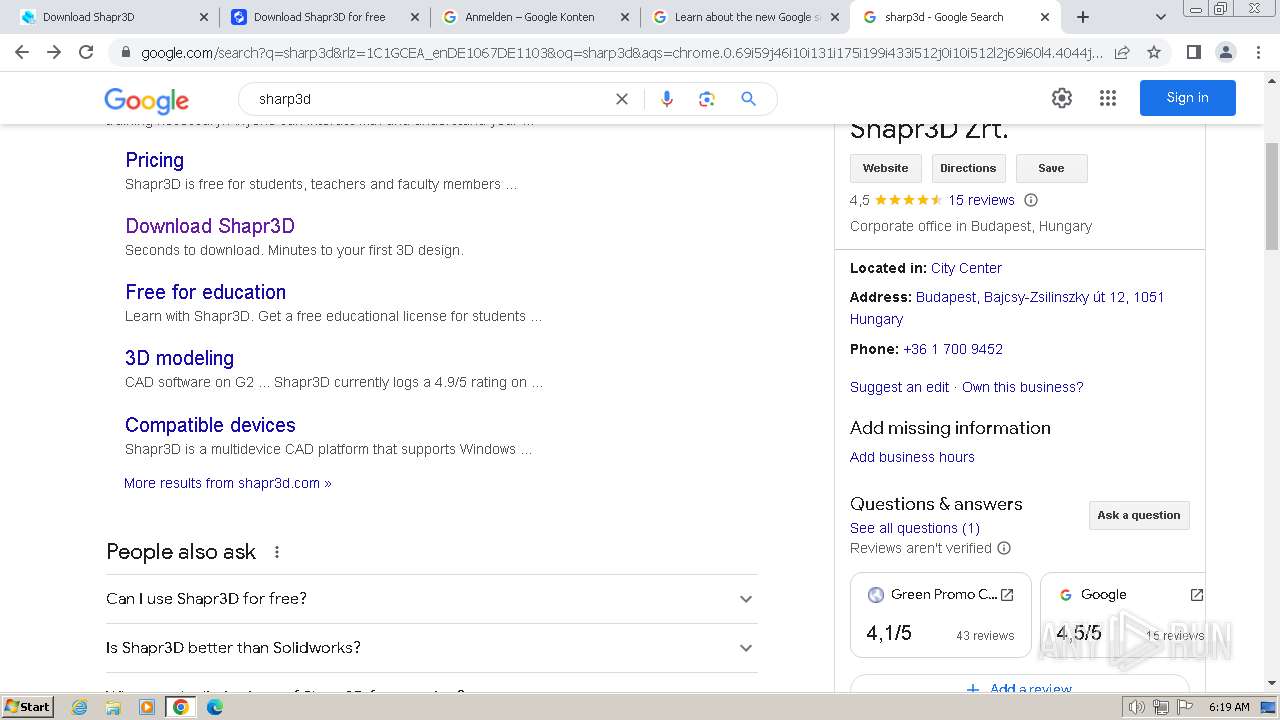Open Shapr3D Website button
Screen dimensions: 1280x720
(x=885, y=168)
